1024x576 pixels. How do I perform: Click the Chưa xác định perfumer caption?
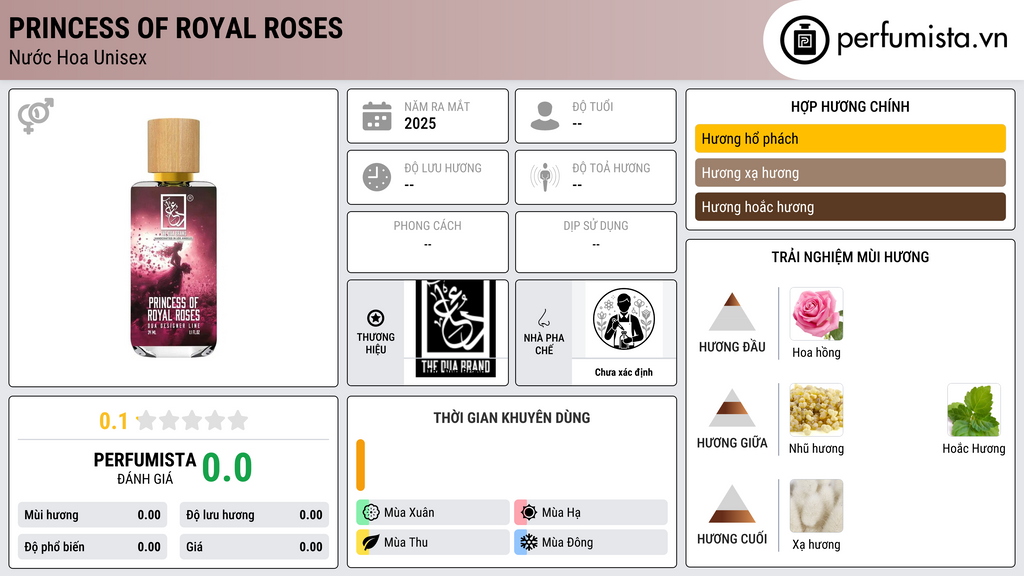pyautogui.click(x=624, y=372)
